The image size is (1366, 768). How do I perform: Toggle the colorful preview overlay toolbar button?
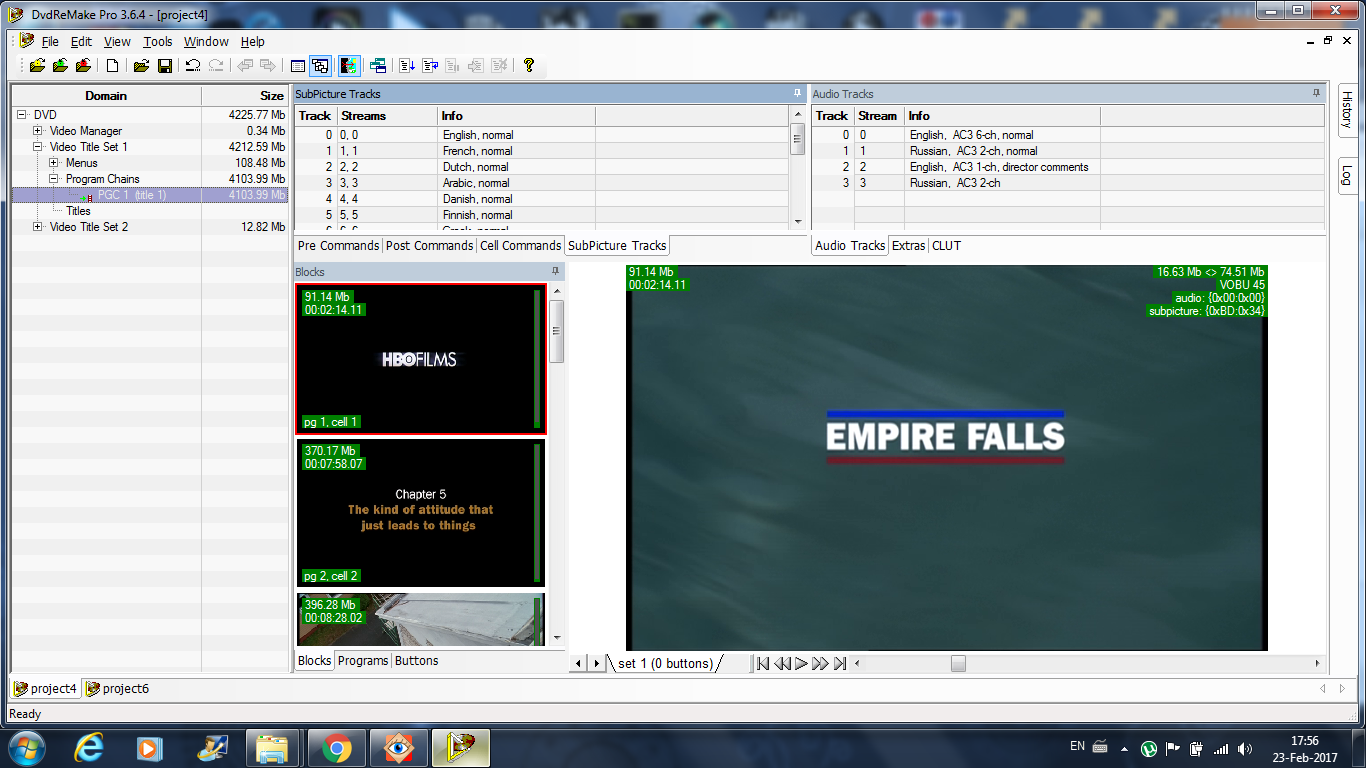click(349, 66)
